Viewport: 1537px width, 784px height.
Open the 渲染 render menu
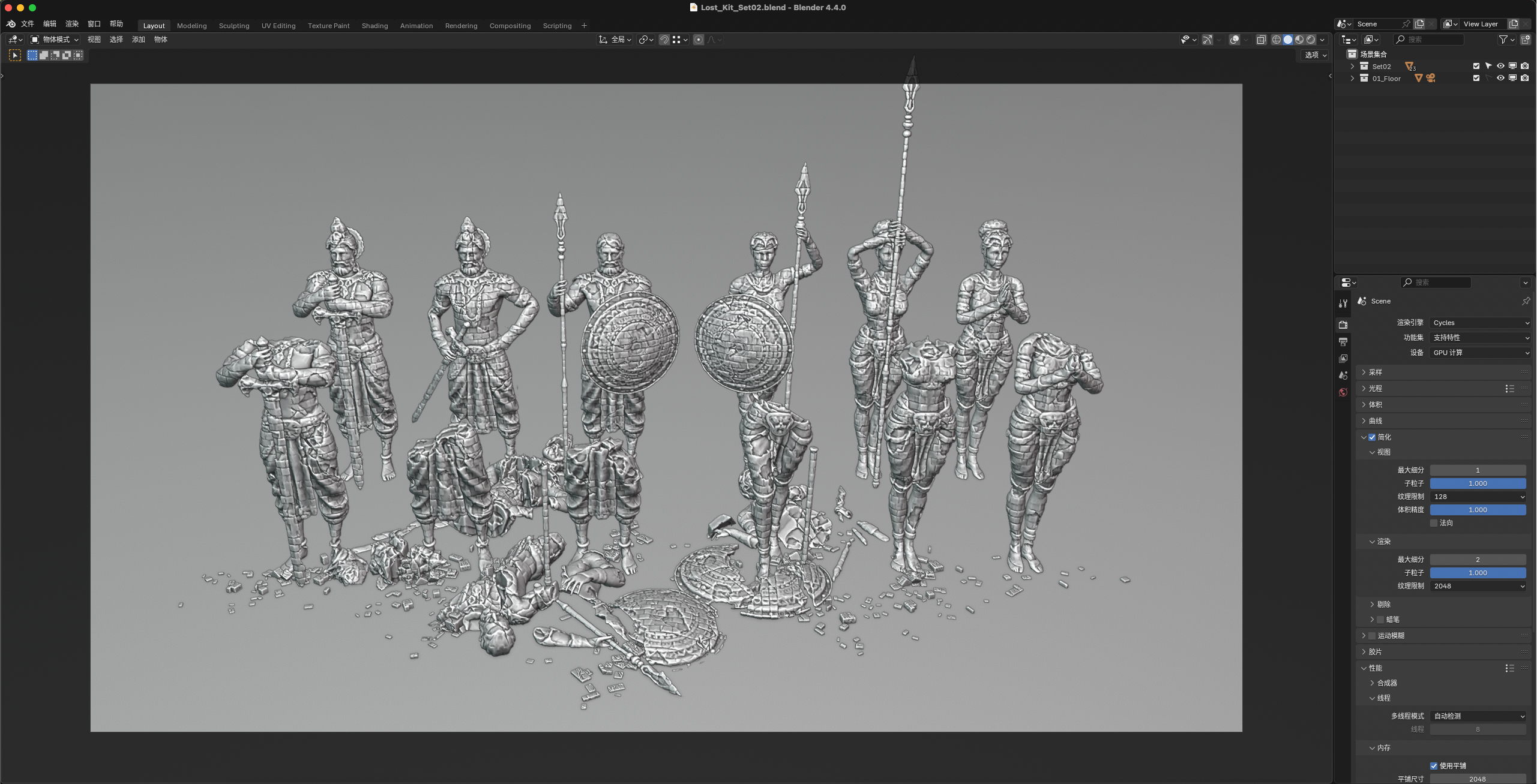coord(72,24)
